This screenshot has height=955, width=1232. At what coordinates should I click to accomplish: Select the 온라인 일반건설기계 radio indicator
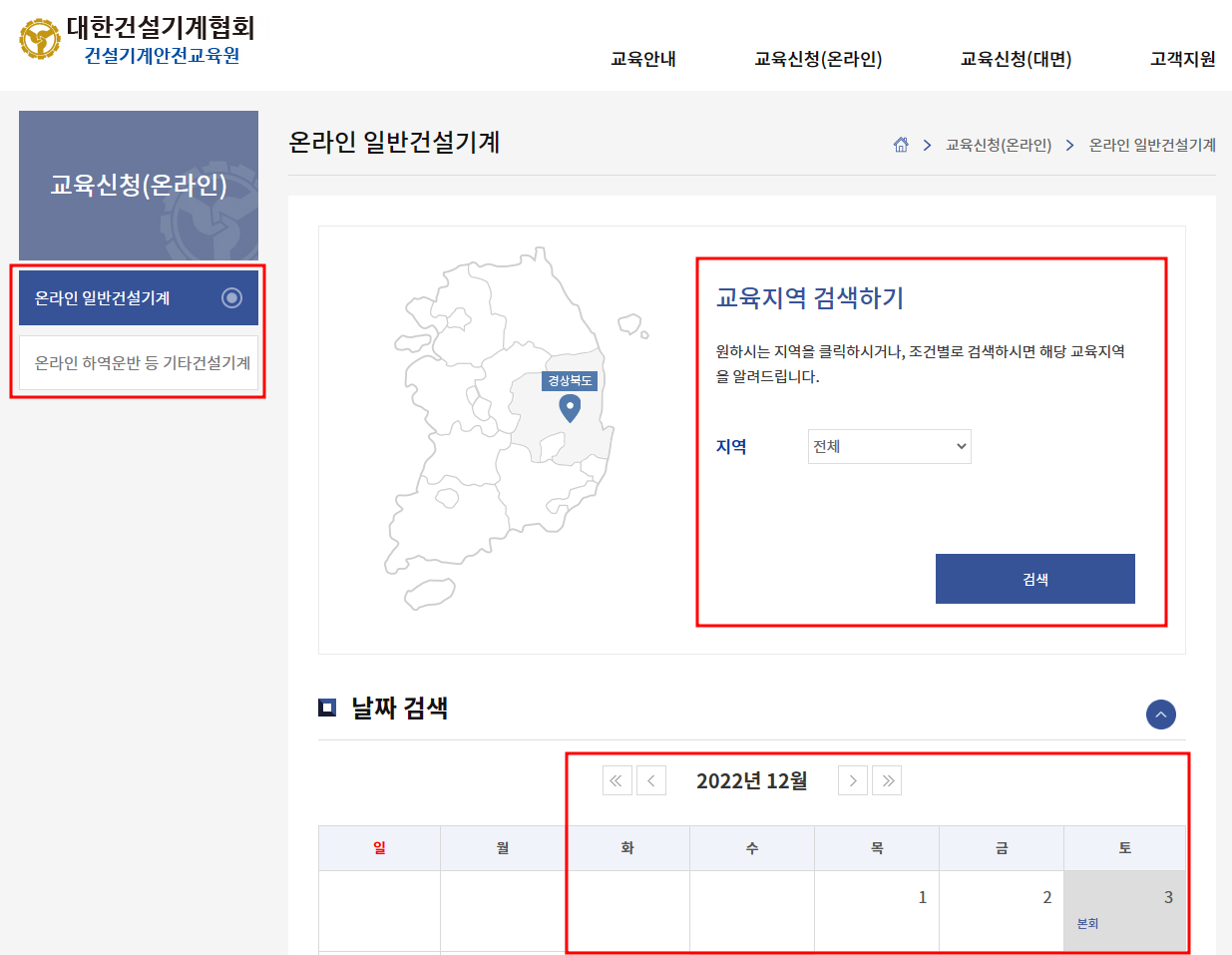[230, 296]
